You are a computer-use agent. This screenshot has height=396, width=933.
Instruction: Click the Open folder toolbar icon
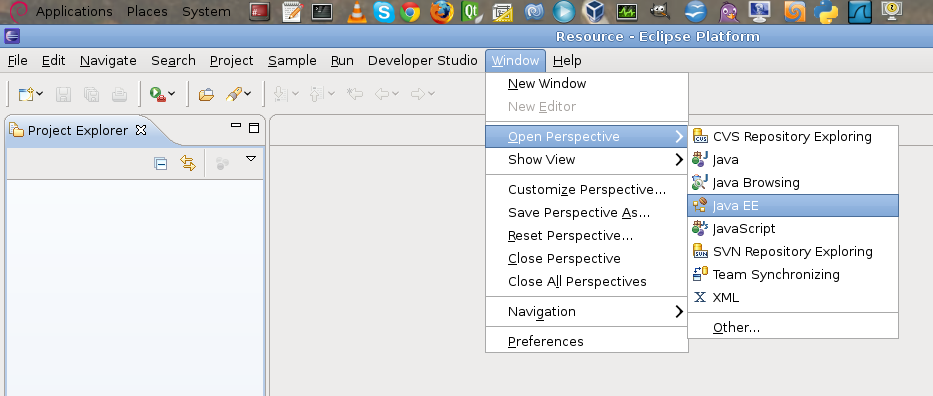click(206, 94)
